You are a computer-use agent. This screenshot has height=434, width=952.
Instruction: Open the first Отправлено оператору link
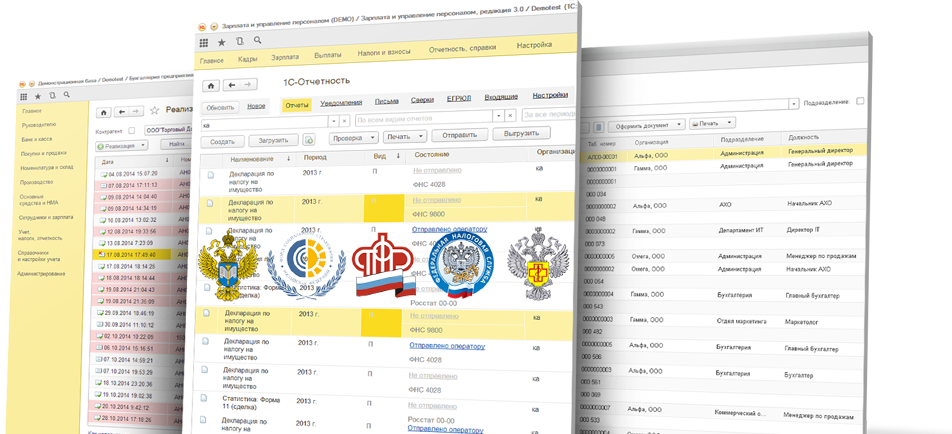[x=449, y=228]
